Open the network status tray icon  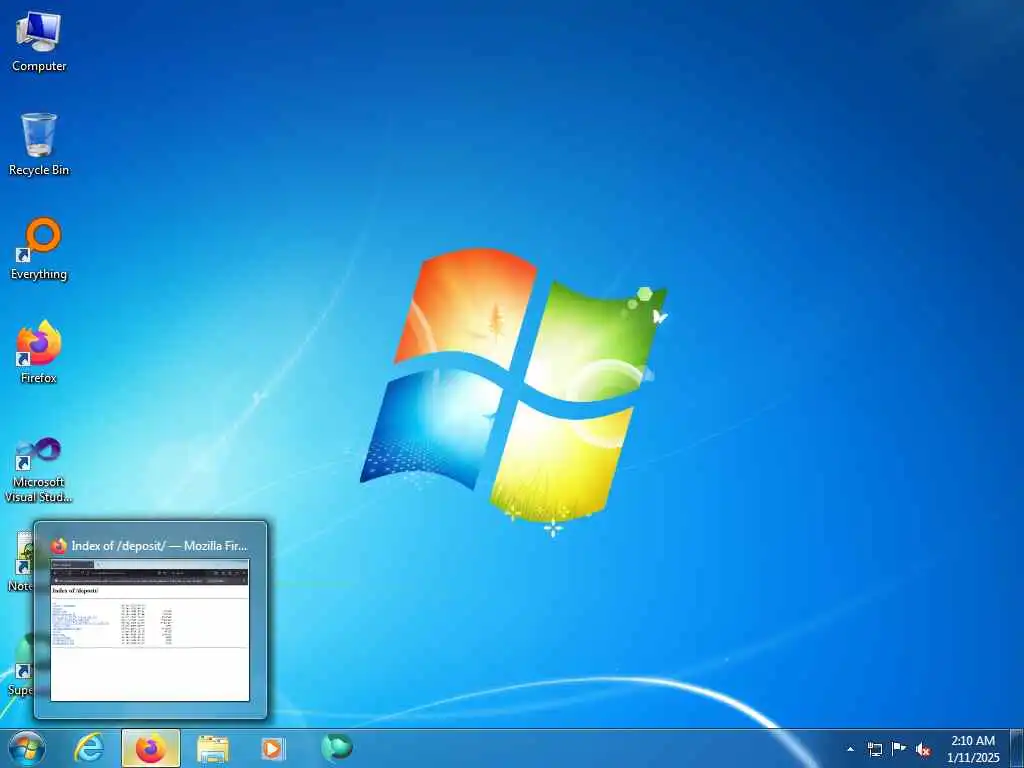click(x=874, y=749)
